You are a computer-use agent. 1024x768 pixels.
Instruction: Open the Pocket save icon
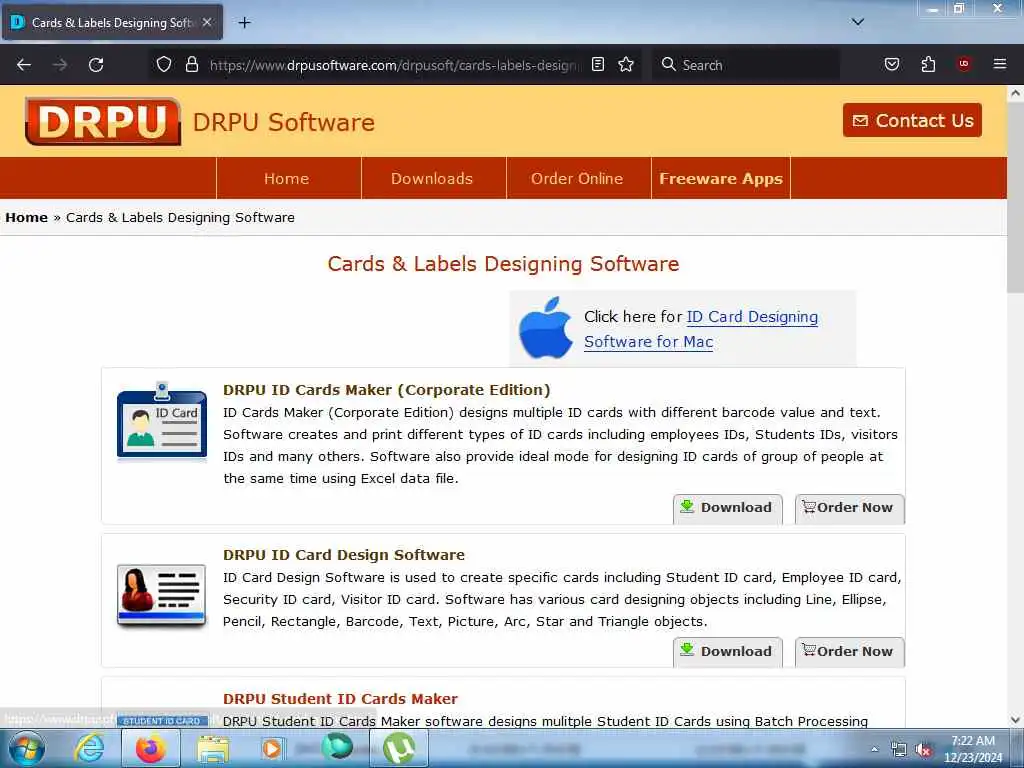click(x=892, y=64)
